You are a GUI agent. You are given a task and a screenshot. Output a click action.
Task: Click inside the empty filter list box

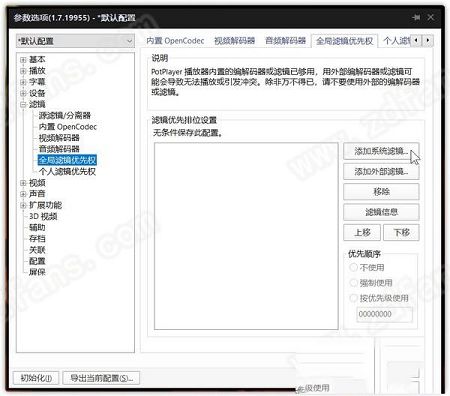(x=246, y=236)
